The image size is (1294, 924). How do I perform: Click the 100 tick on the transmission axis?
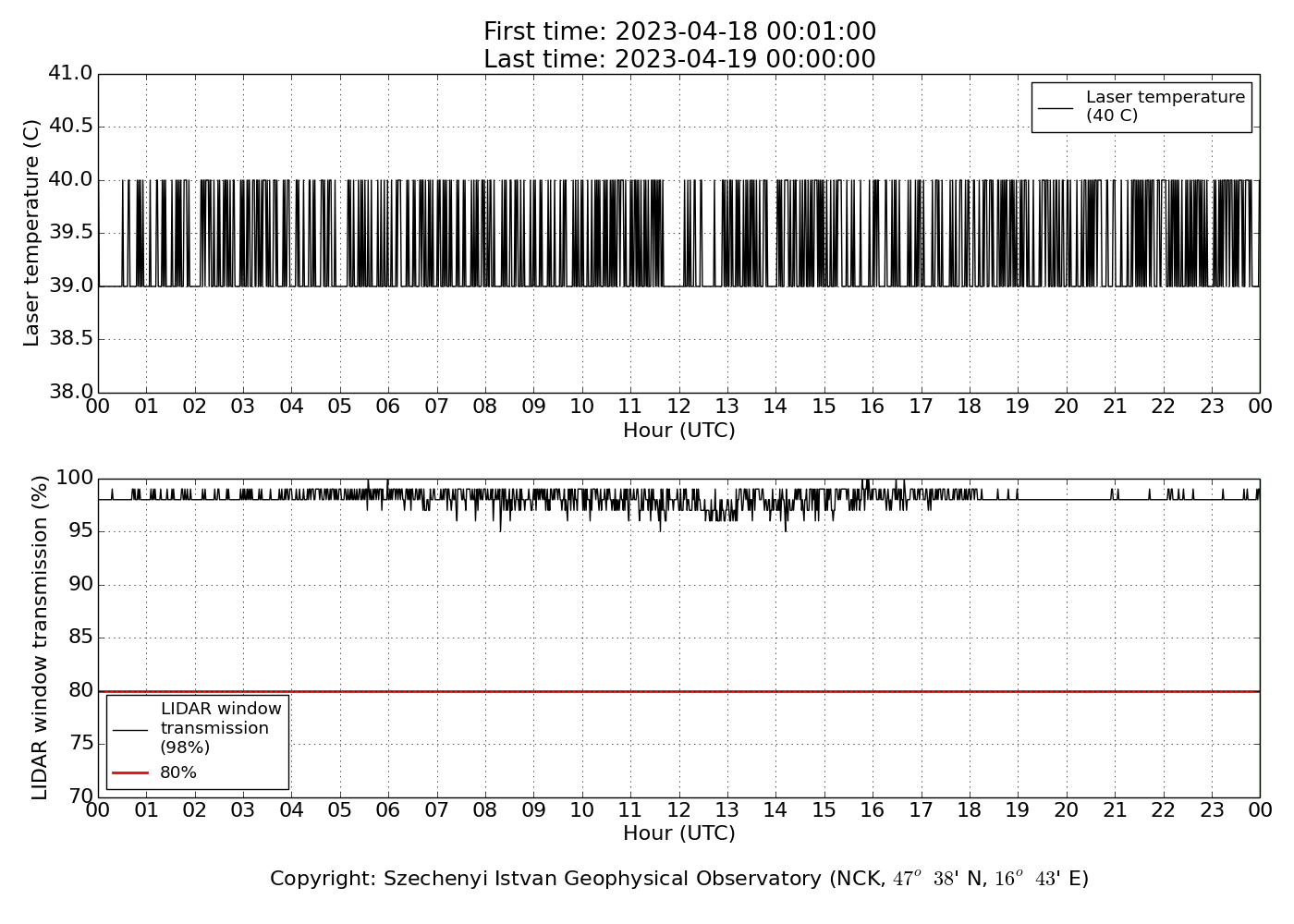(x=75, y=478)
